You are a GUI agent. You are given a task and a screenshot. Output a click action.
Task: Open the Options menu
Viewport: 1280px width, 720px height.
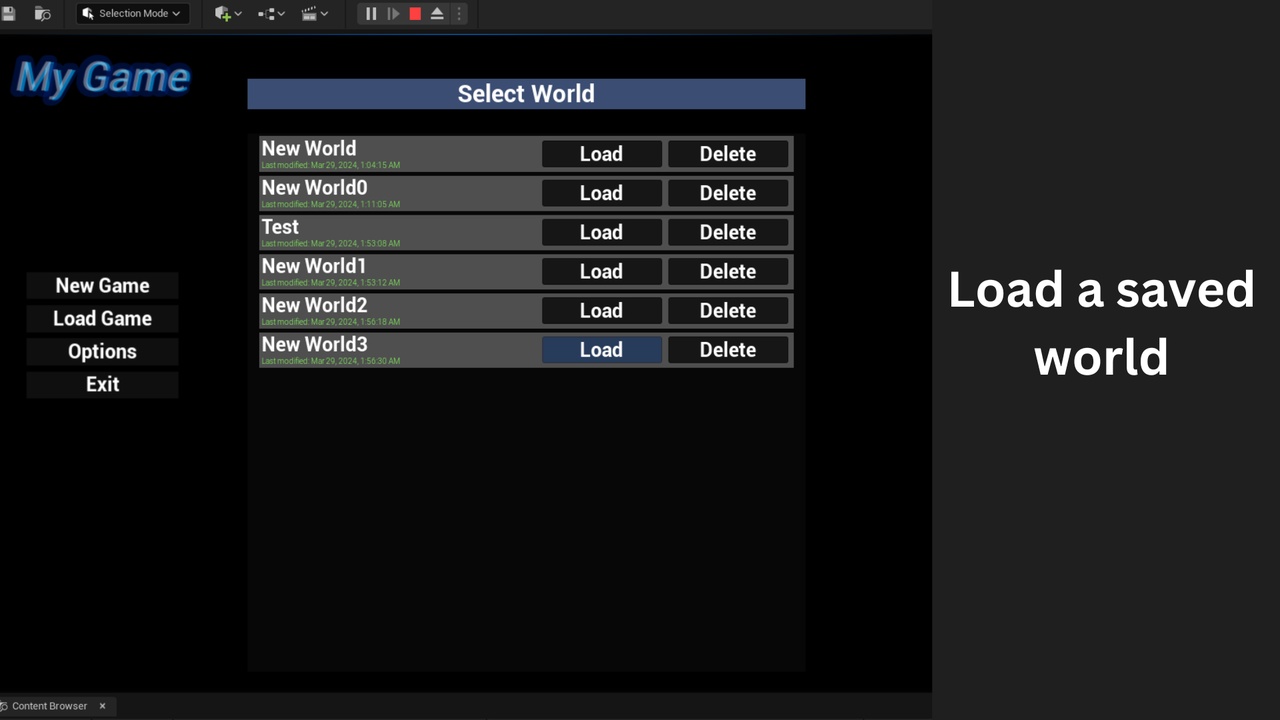102,352
